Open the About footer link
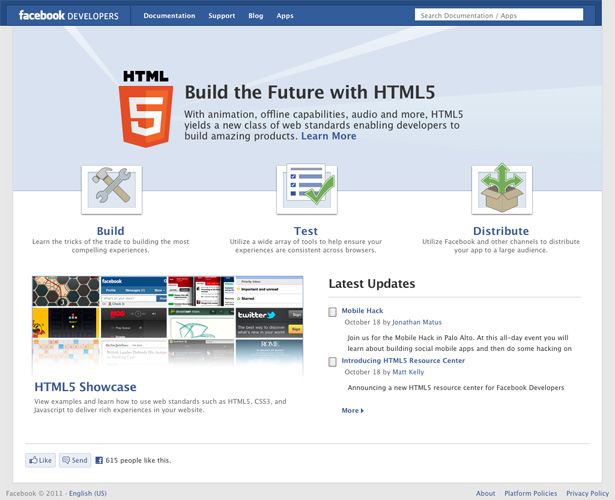 pyautogui.click(x=486, y=493)
